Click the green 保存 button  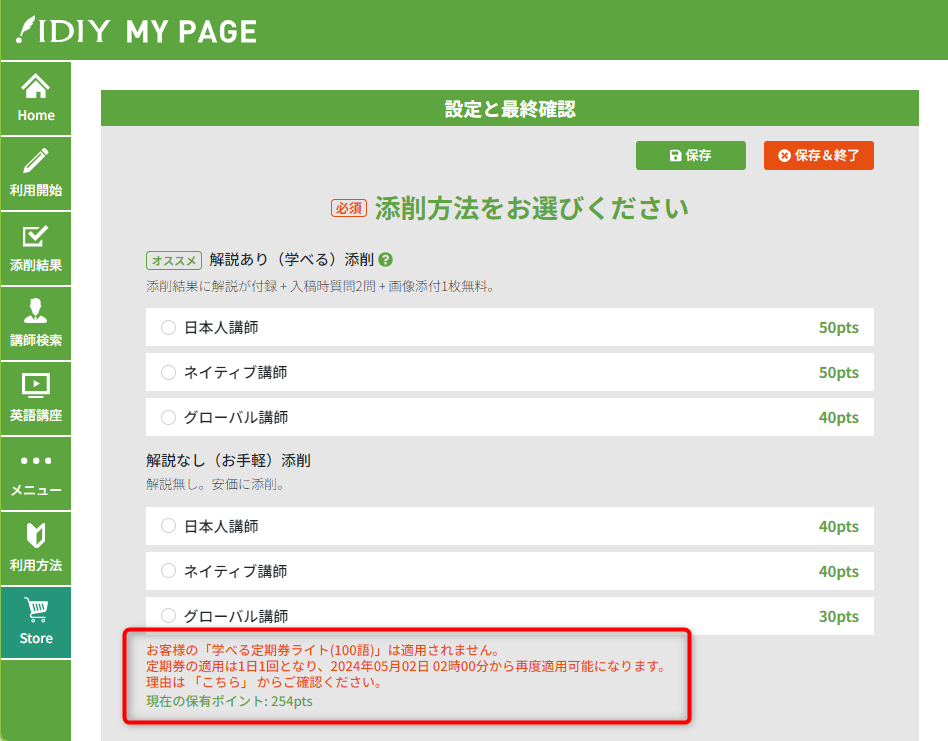(x=690, y=156)
